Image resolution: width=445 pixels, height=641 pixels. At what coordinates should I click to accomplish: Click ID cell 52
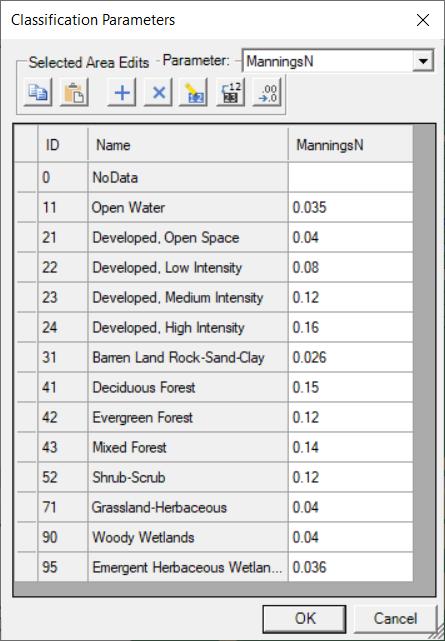tap(63, 477)
